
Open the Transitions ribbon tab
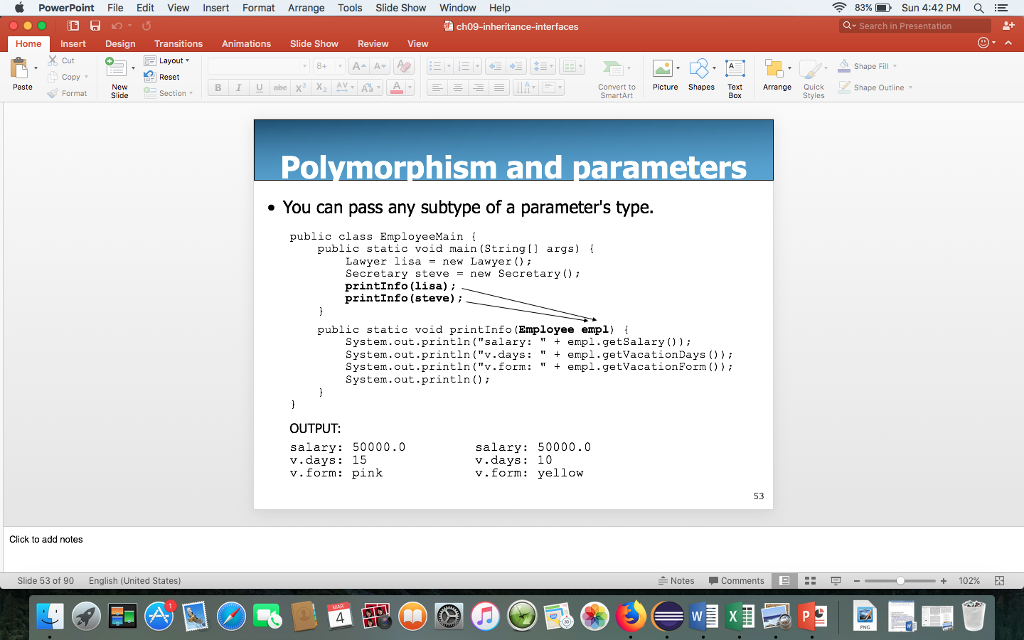(178, 44)
